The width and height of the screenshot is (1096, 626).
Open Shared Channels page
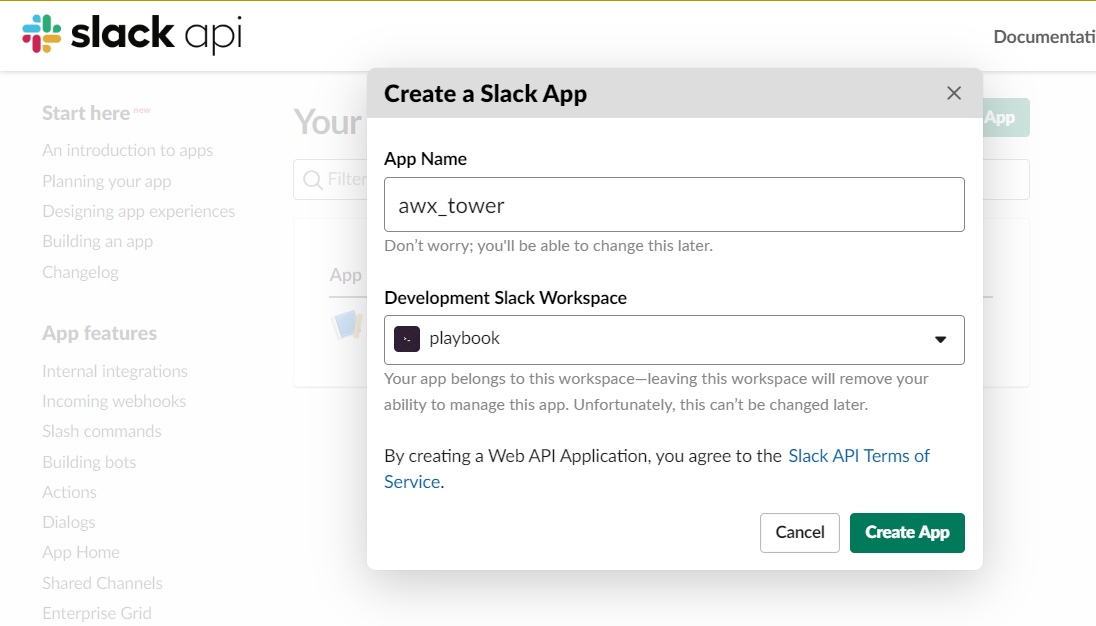point(102,583)
